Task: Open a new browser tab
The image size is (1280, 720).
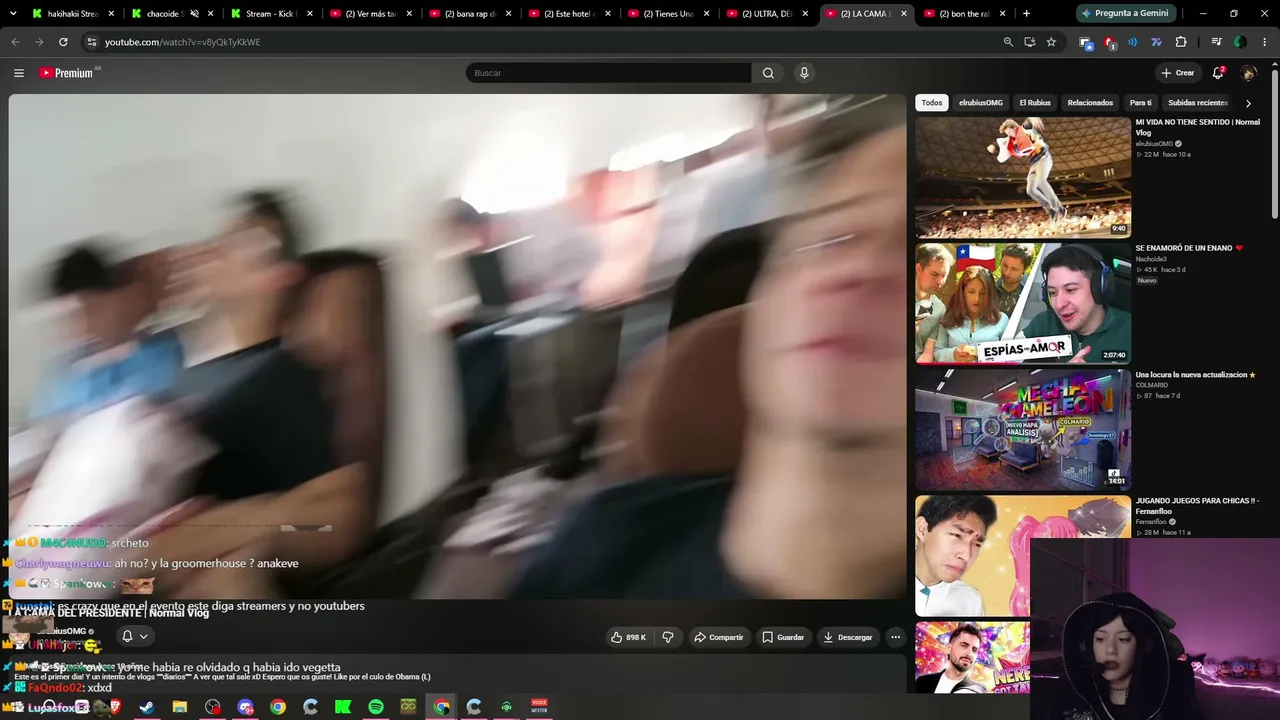Action: 1026,14
